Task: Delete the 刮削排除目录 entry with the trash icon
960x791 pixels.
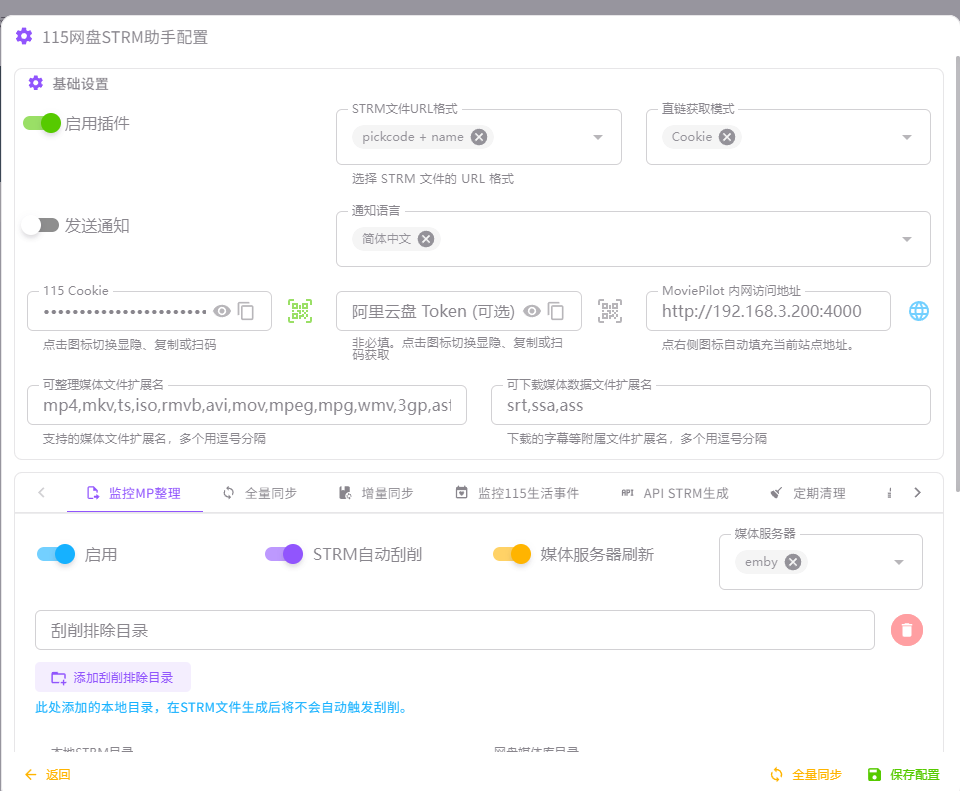Action: [x=906, y=630]
